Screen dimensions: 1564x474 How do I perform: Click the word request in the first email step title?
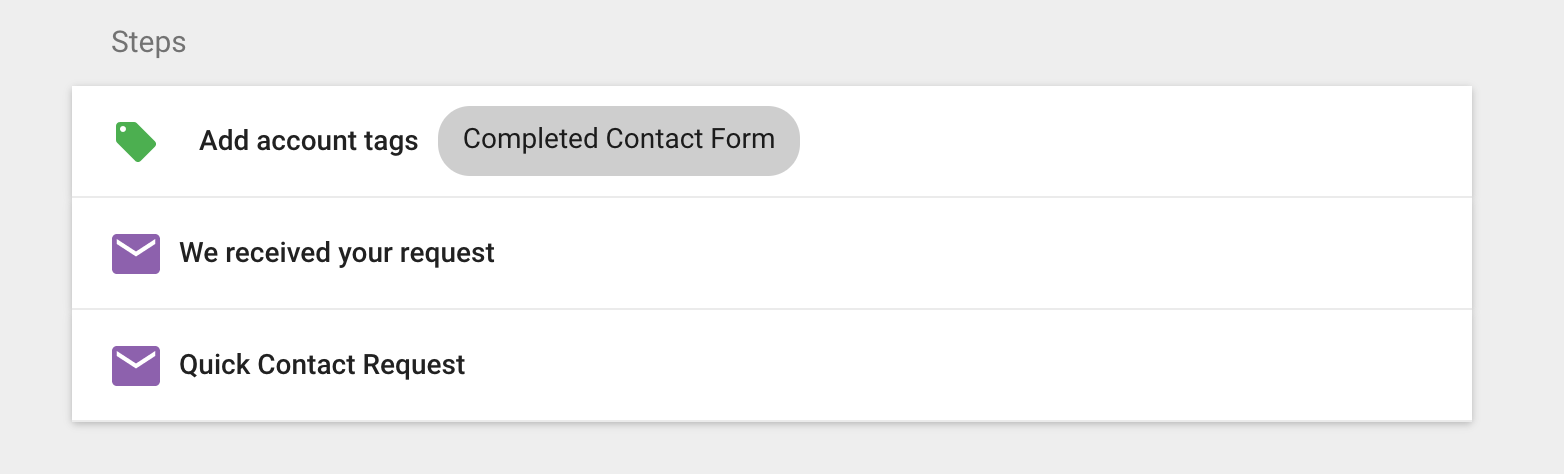(x=447, y=254)
